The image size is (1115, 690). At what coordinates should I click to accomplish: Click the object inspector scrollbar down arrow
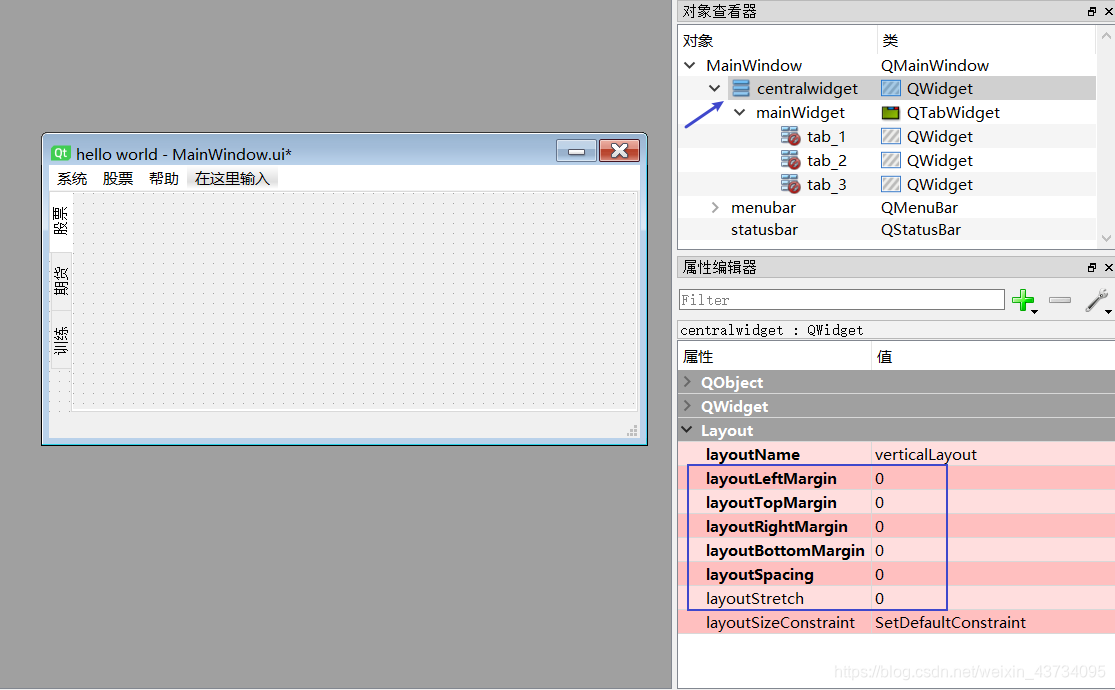click(1106, 238)
